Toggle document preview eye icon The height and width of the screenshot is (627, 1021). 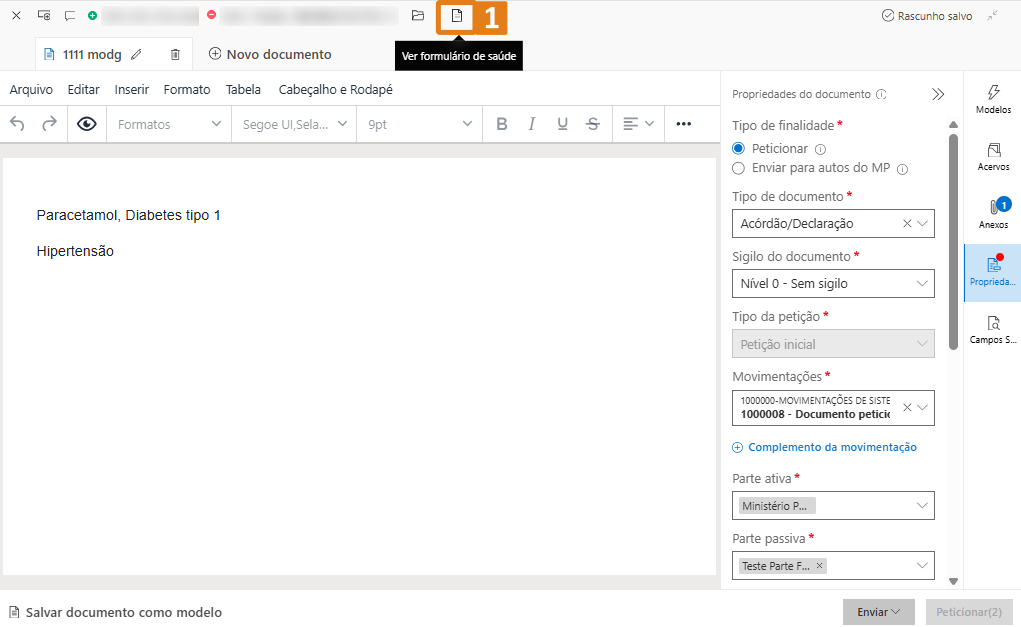(x=87, y=124)
